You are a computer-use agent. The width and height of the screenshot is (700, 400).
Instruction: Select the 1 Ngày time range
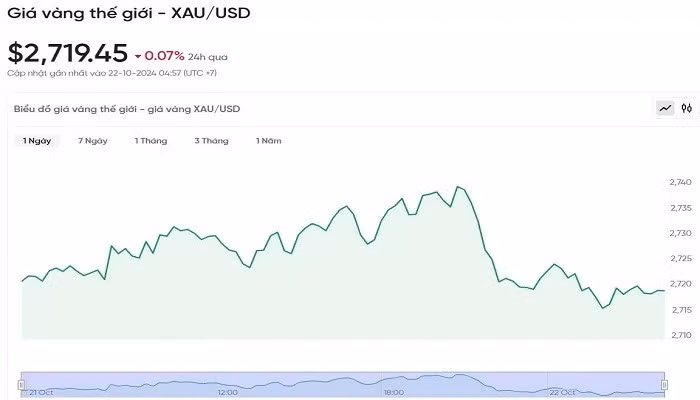click(x=37, y=141)
